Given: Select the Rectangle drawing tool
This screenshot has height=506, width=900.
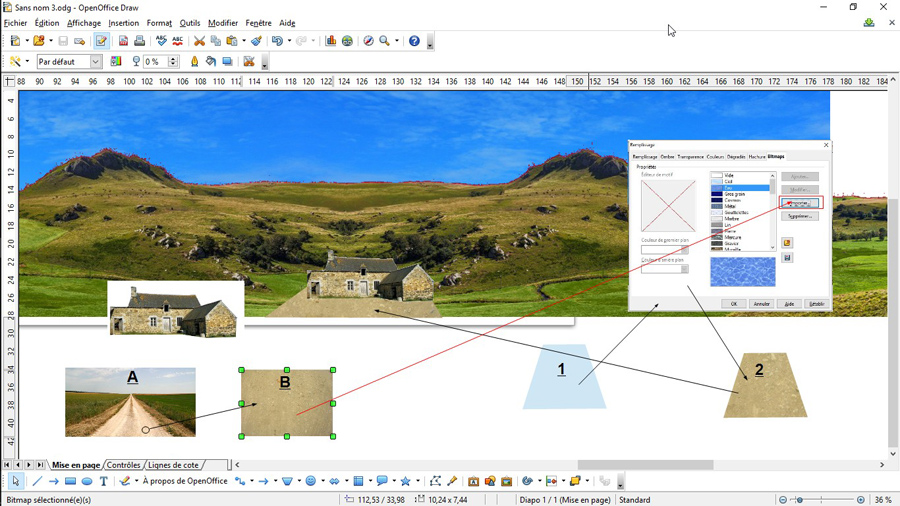Looking at the screenshot, I should tap(70, 481).
